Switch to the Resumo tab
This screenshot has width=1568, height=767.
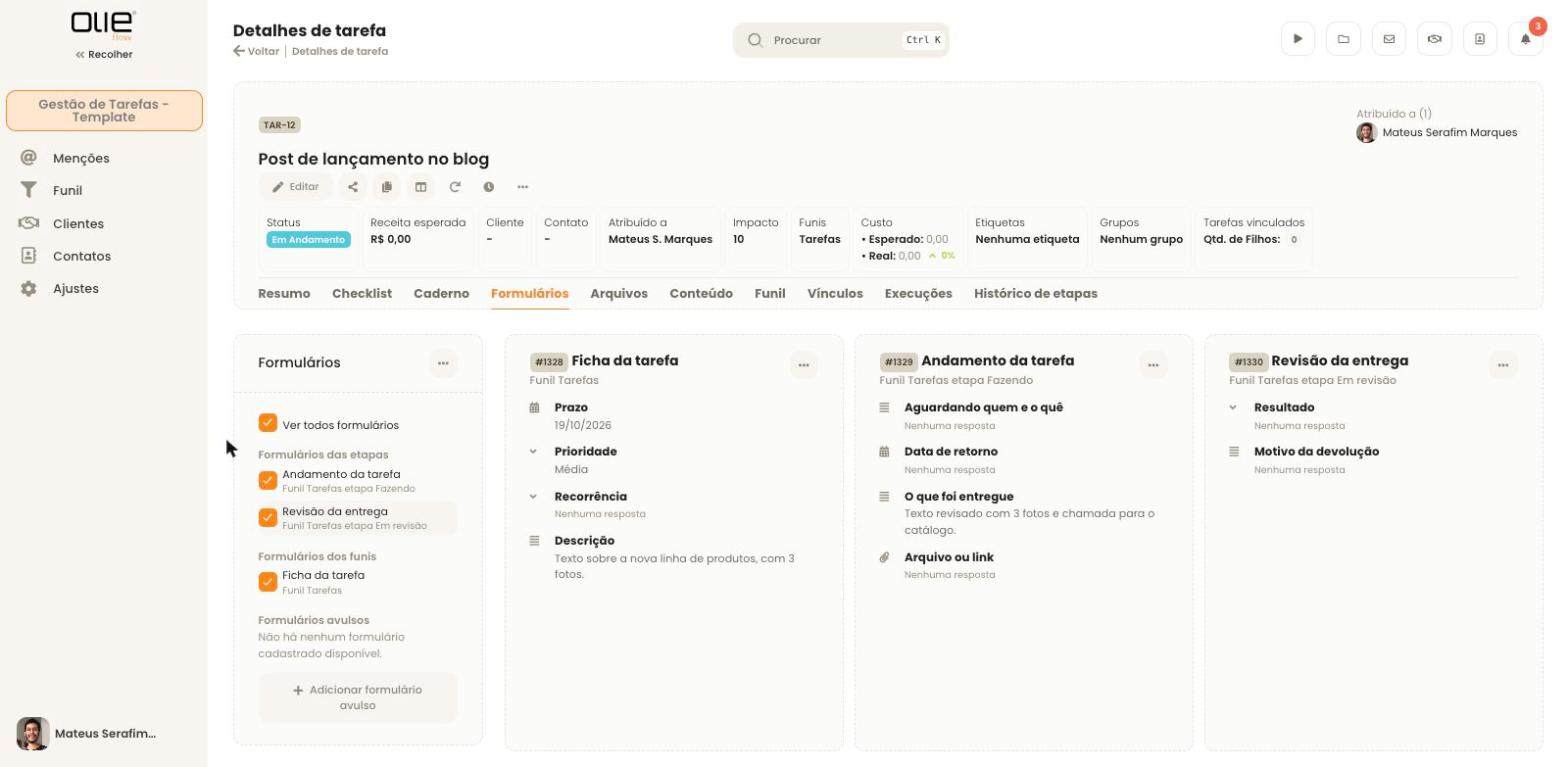point(284,294)
